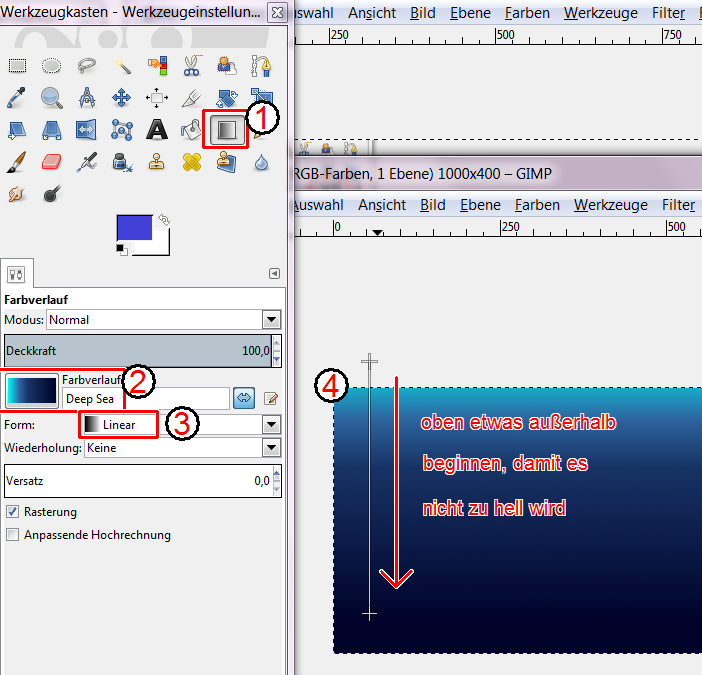Activate the Flip tool
The height and width of the screenshot is (675, 702).
(x=86, y=130)
